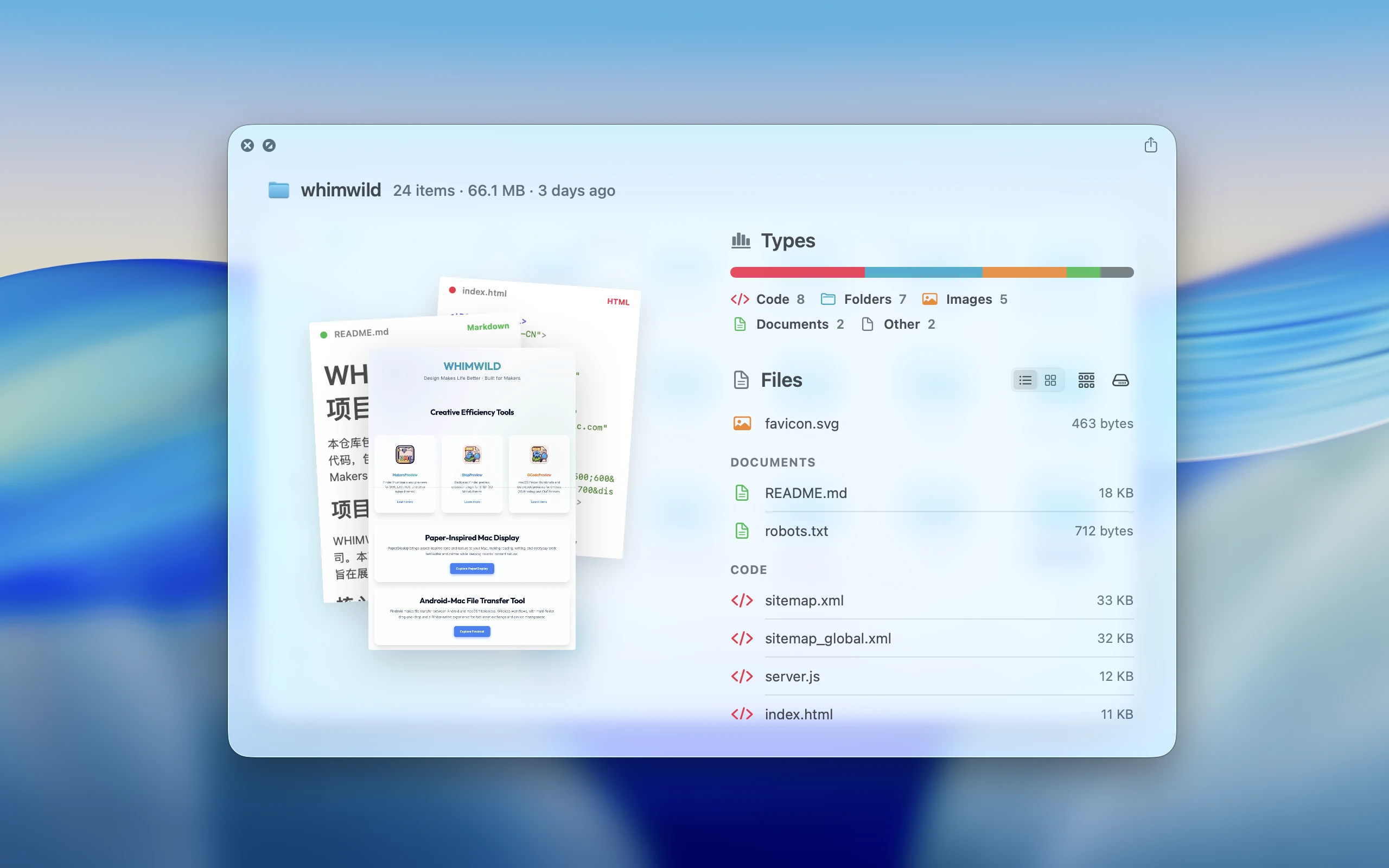The height and width of the screenshot is (868, 1389).
Task: Click the 463 bytes size of favicon.svg
Action: (1102, 424)
